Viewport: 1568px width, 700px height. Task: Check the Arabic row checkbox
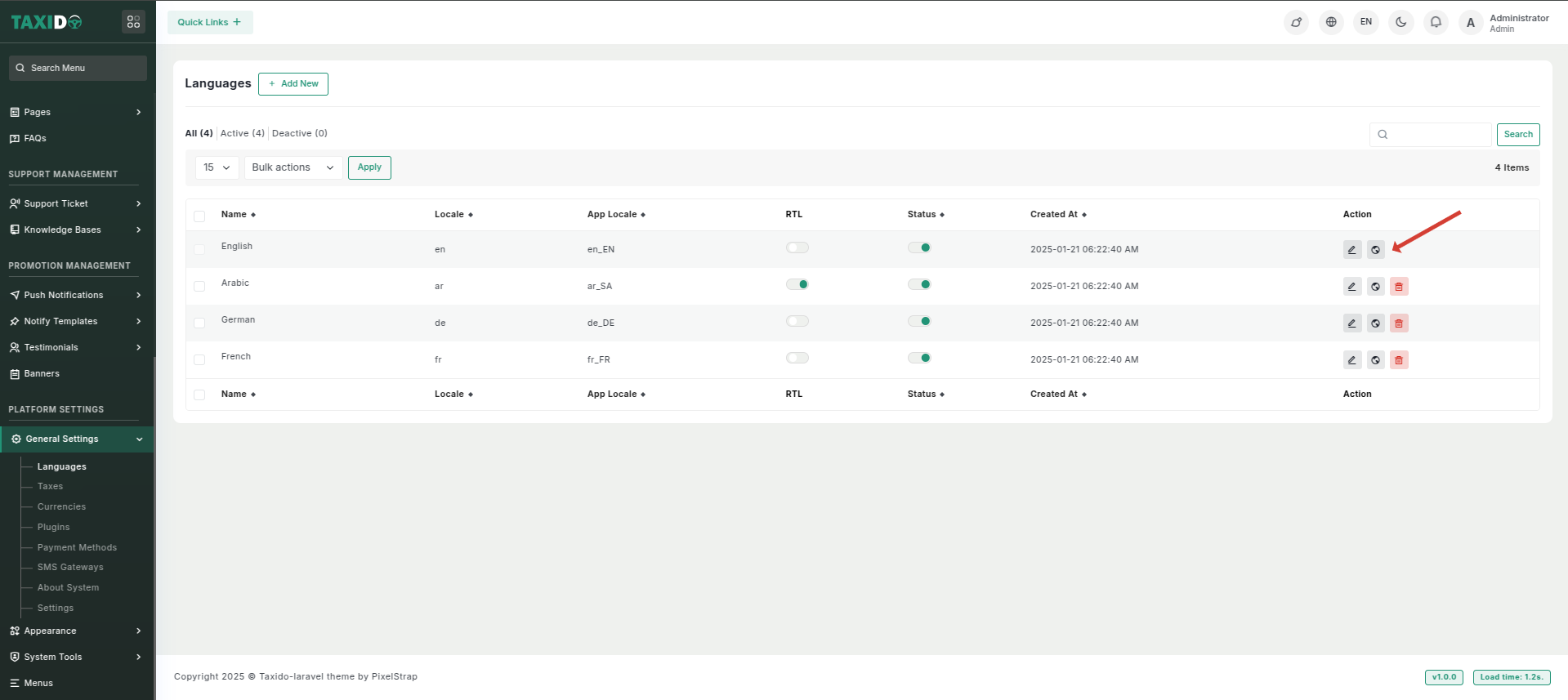[x=199, y=286]
